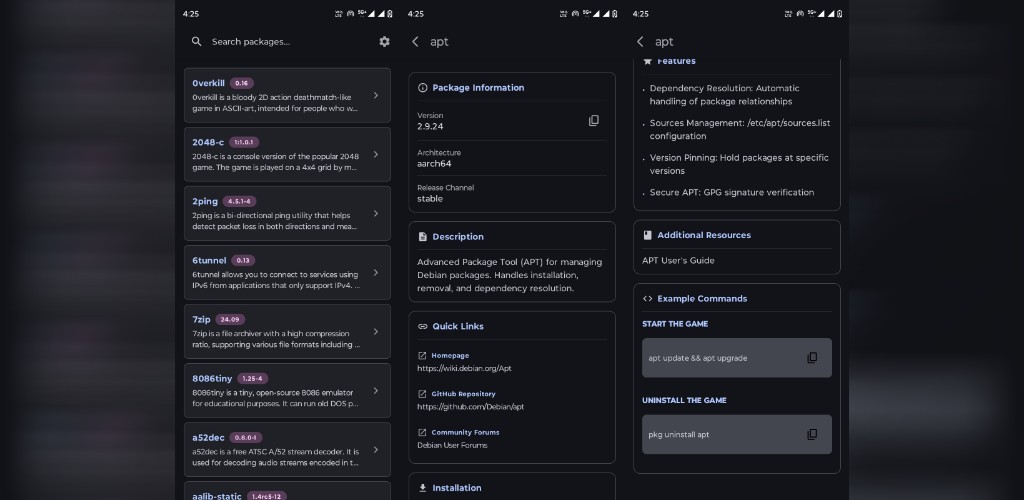The width and height of the screenshot is (1024, 500).
Task: Select the 6tunnel package title
Action: pos(209,260)
